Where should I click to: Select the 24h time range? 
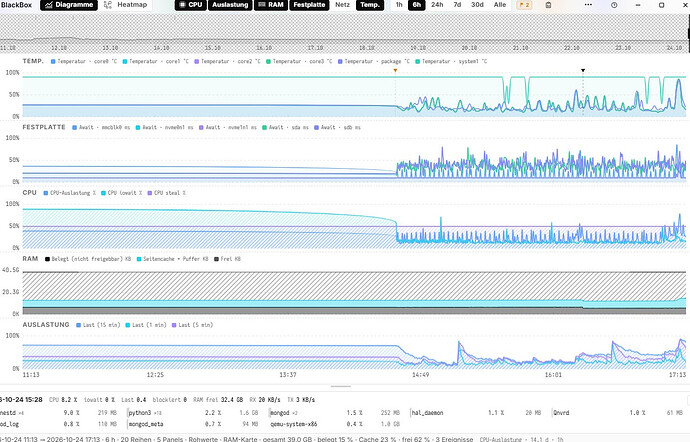(437, 5)
